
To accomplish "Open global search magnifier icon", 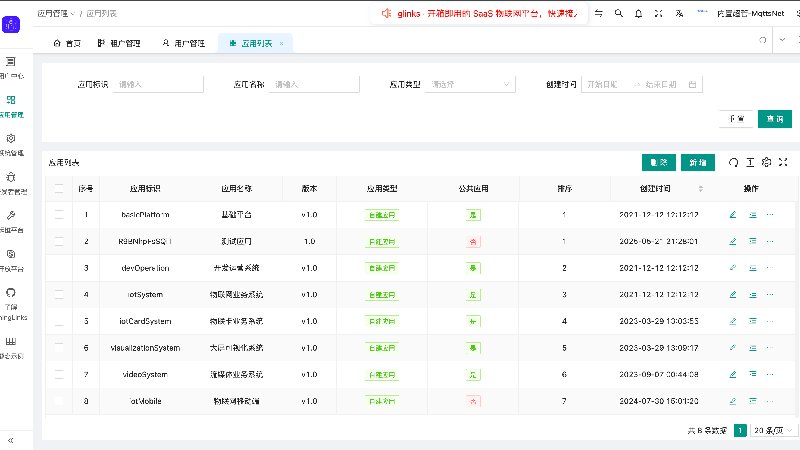I will tap(619, 13).
